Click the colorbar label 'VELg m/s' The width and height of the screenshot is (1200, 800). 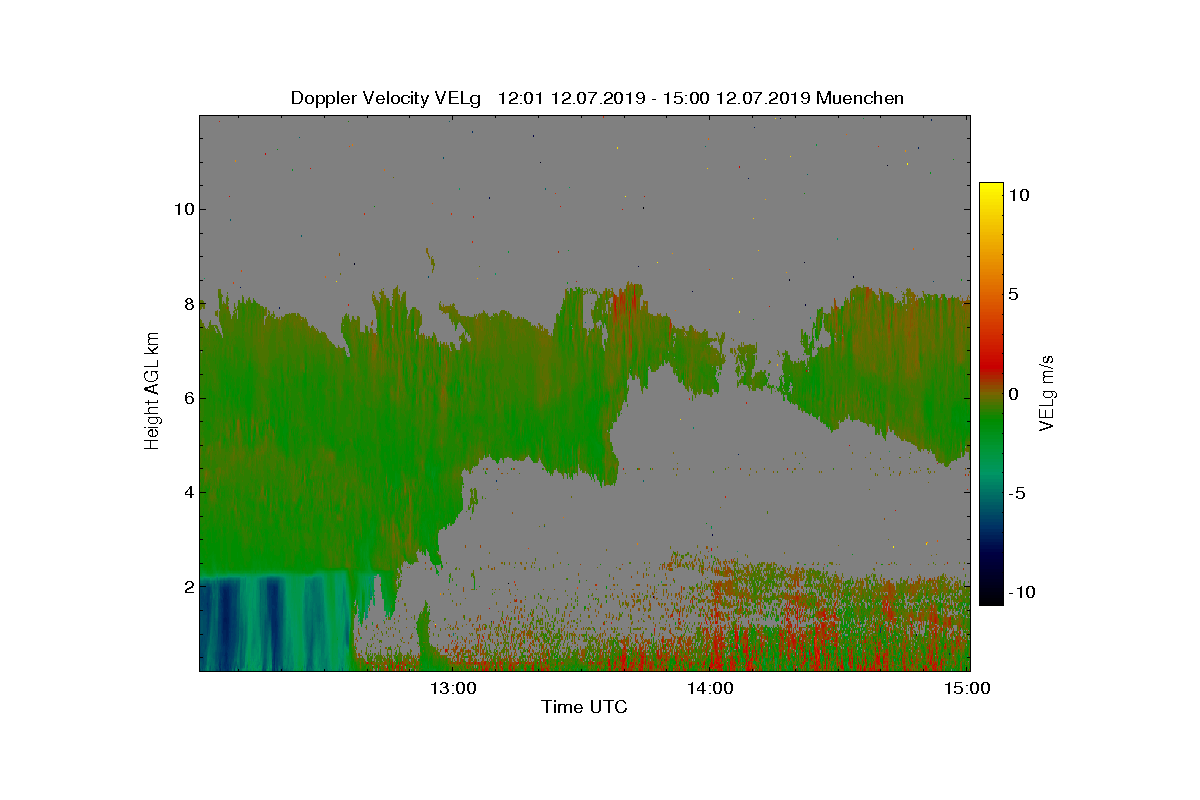tap(1047, 392)
